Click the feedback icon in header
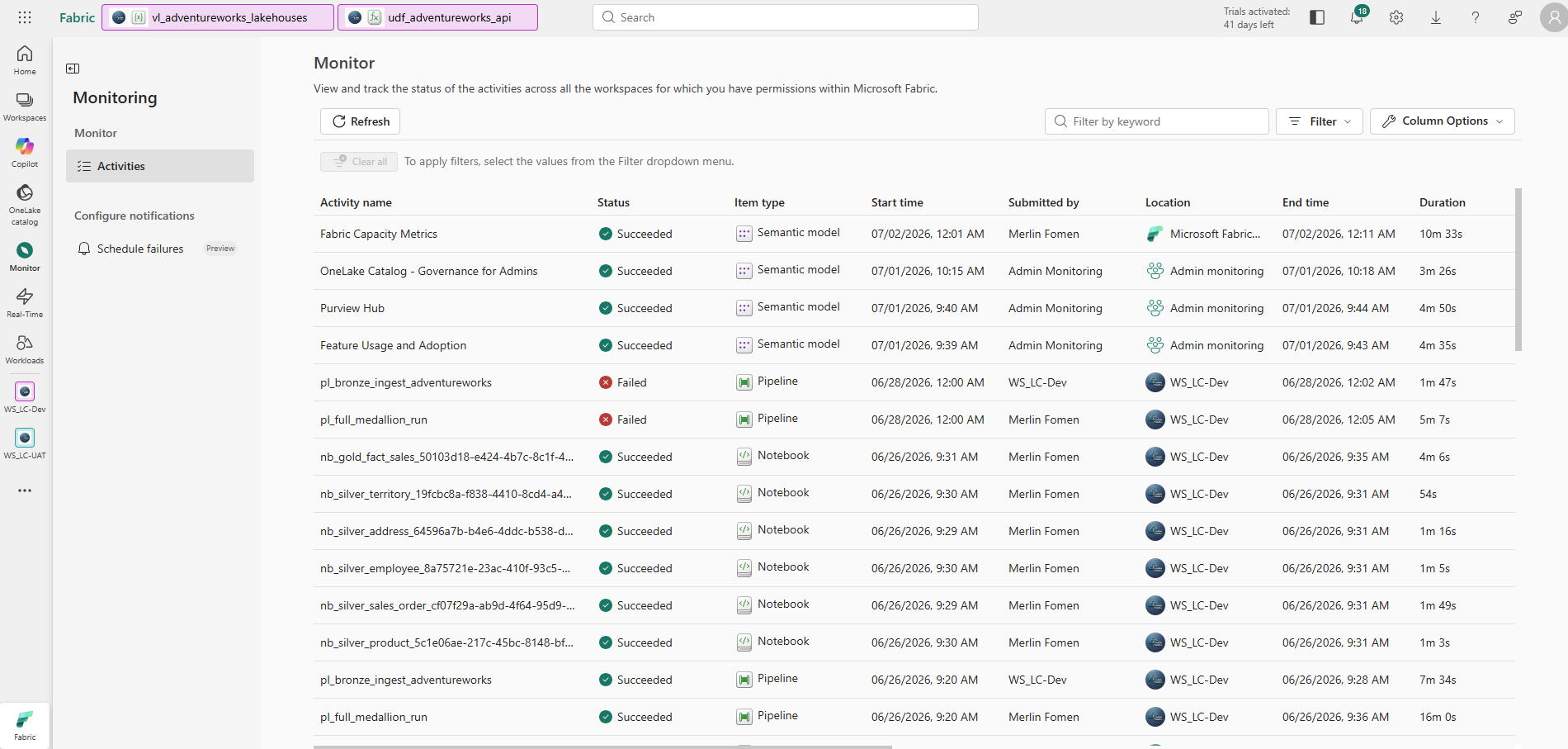The width and height of the screenshot is (1568, 749). pyautogui.click(x=1515, y=17)
